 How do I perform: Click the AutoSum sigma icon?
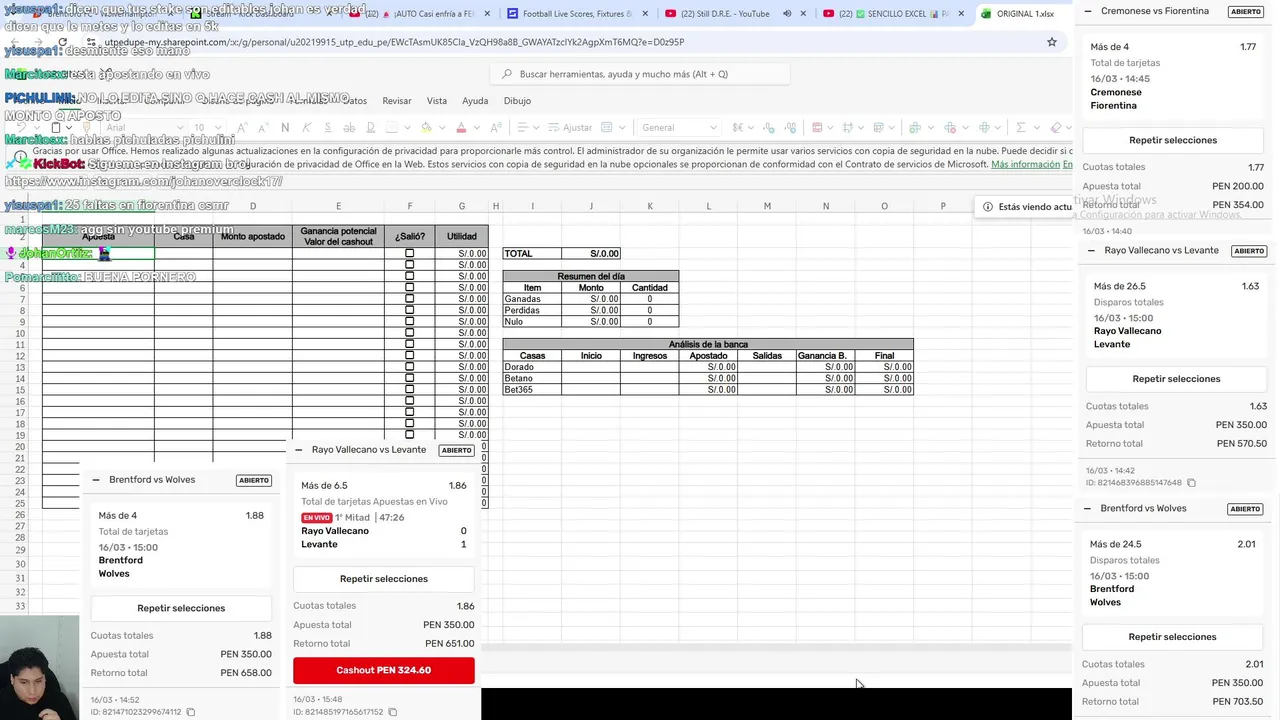click(1021, 127)
